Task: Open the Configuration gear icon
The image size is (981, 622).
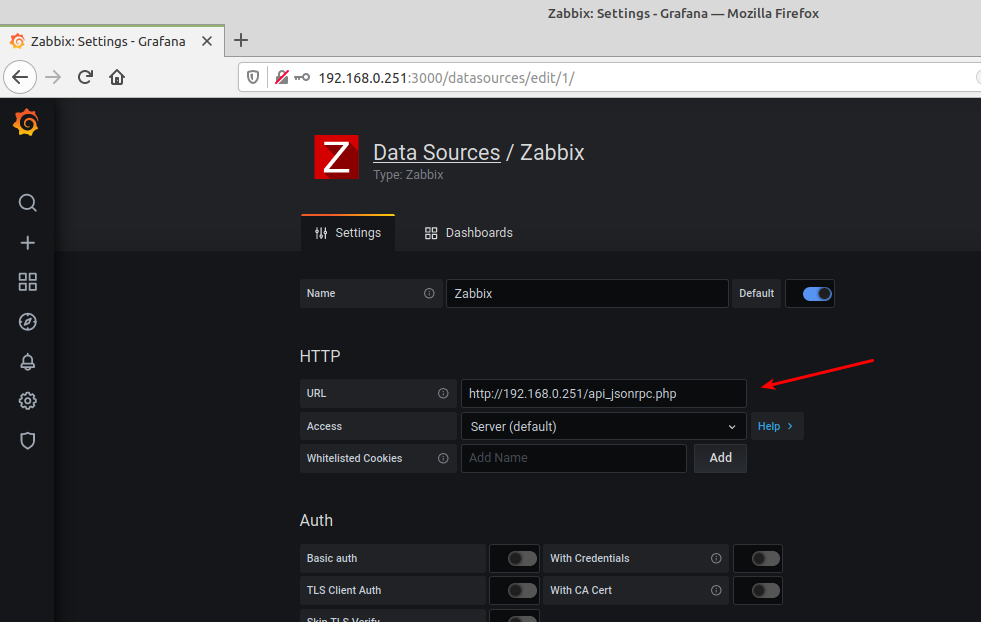Action: [x=28, y=401]
